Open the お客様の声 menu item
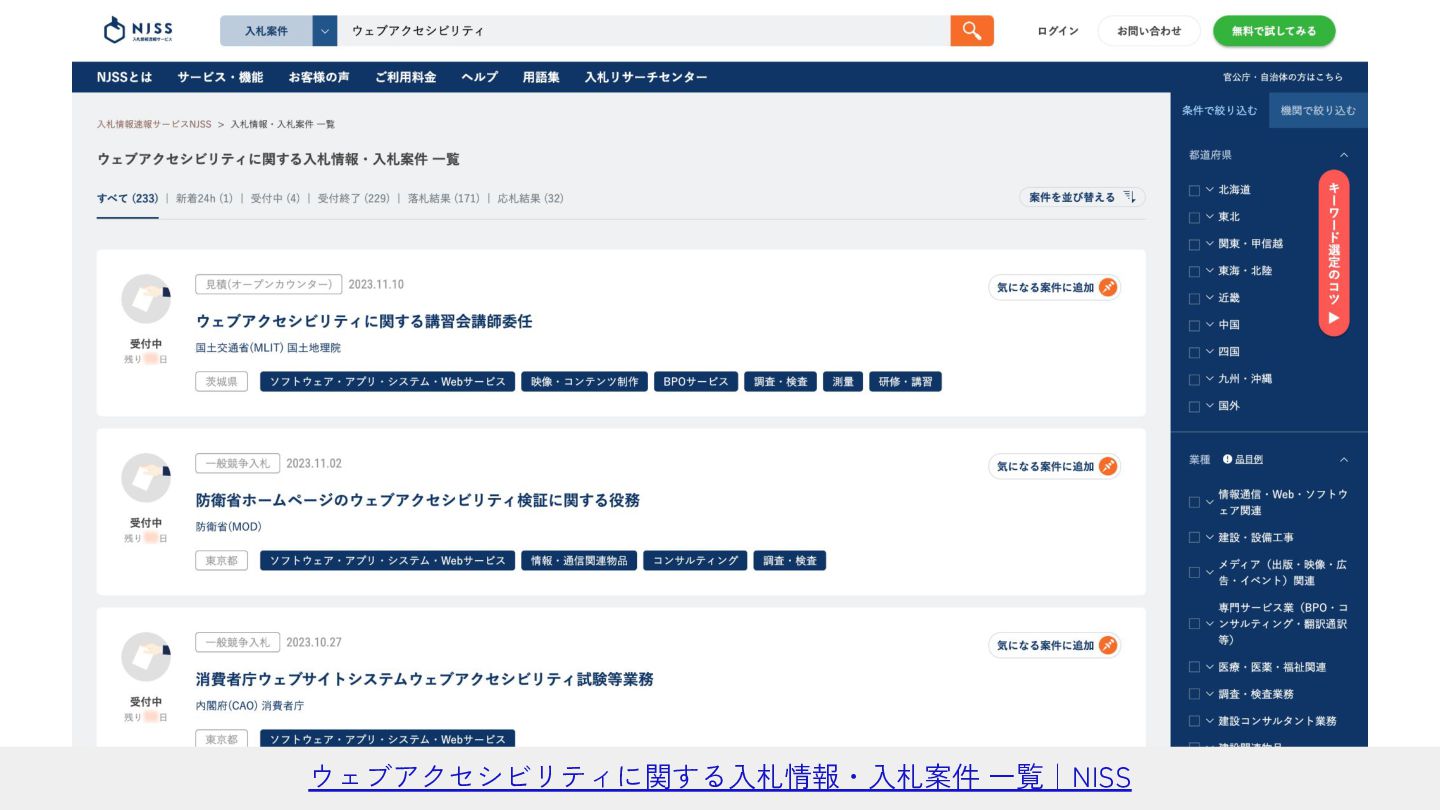The height and width of the screenshot is (810, 1440). point(319,77)
